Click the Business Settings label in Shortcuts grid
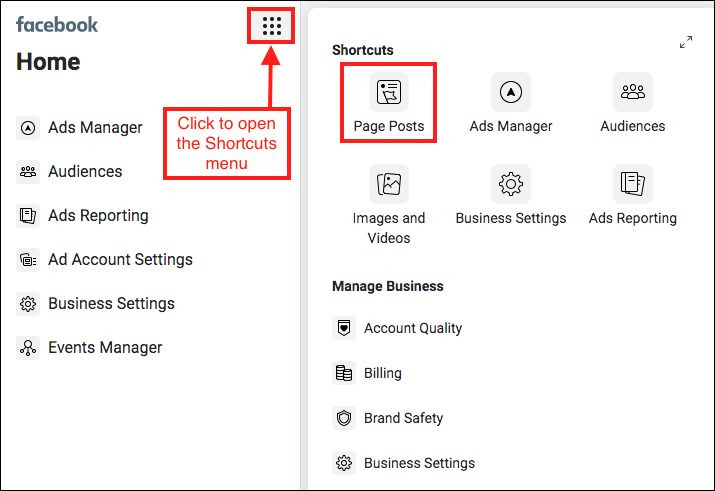The image size is (715, 491). 511,218
